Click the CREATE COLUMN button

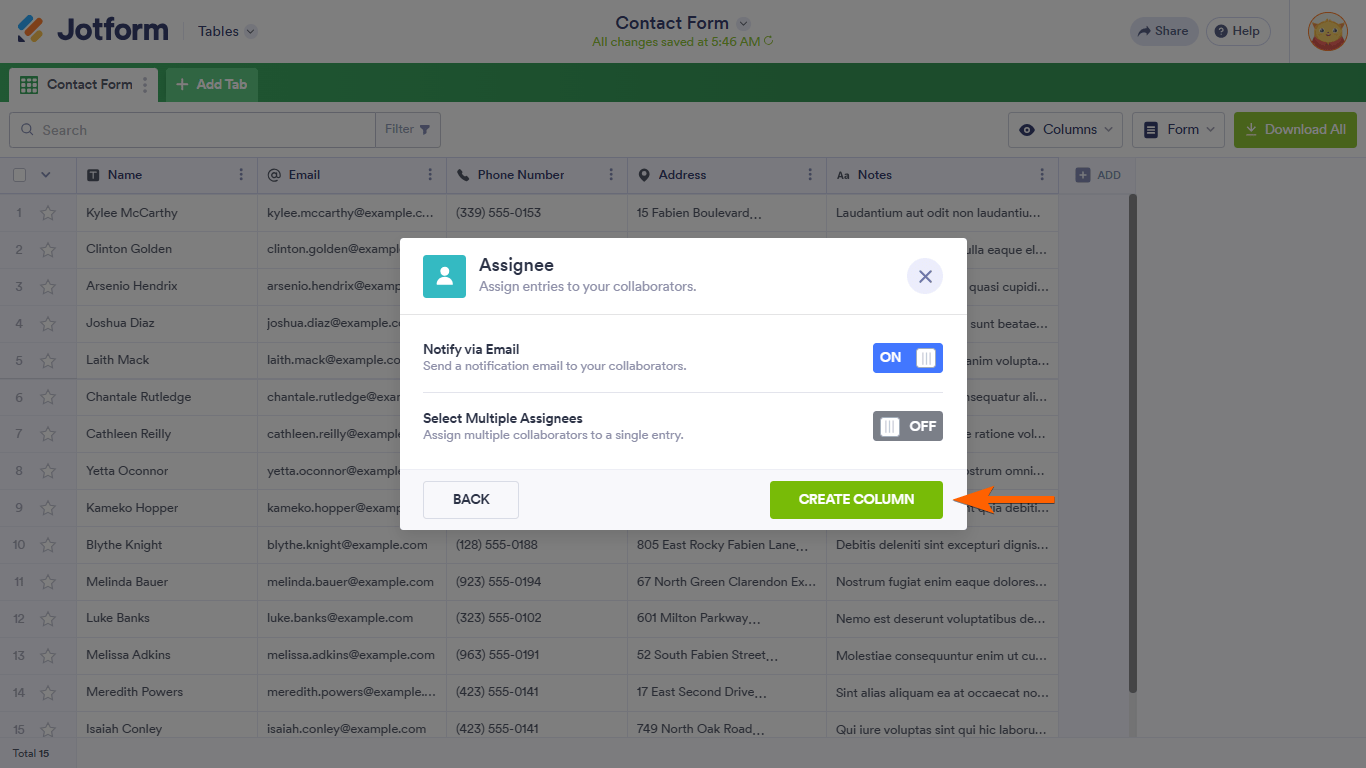click(x=856, y=500)
